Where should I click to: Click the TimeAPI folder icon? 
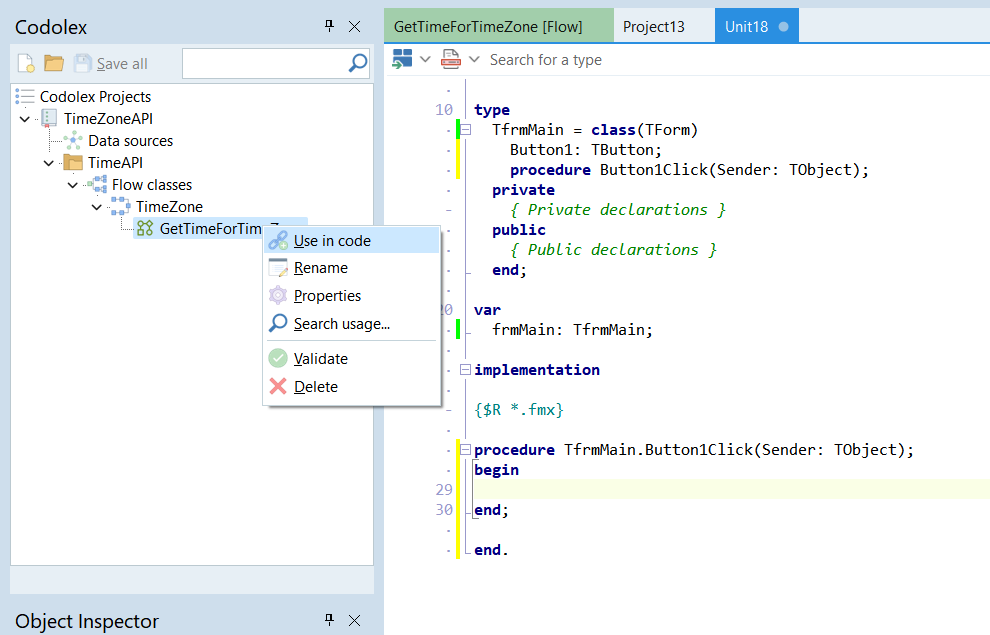(x=73, y=163)
